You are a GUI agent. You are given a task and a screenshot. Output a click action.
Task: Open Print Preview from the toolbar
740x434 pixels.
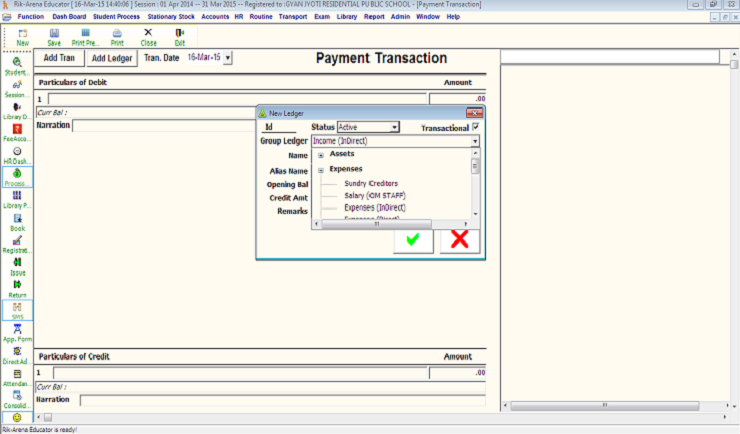[85, 37]
